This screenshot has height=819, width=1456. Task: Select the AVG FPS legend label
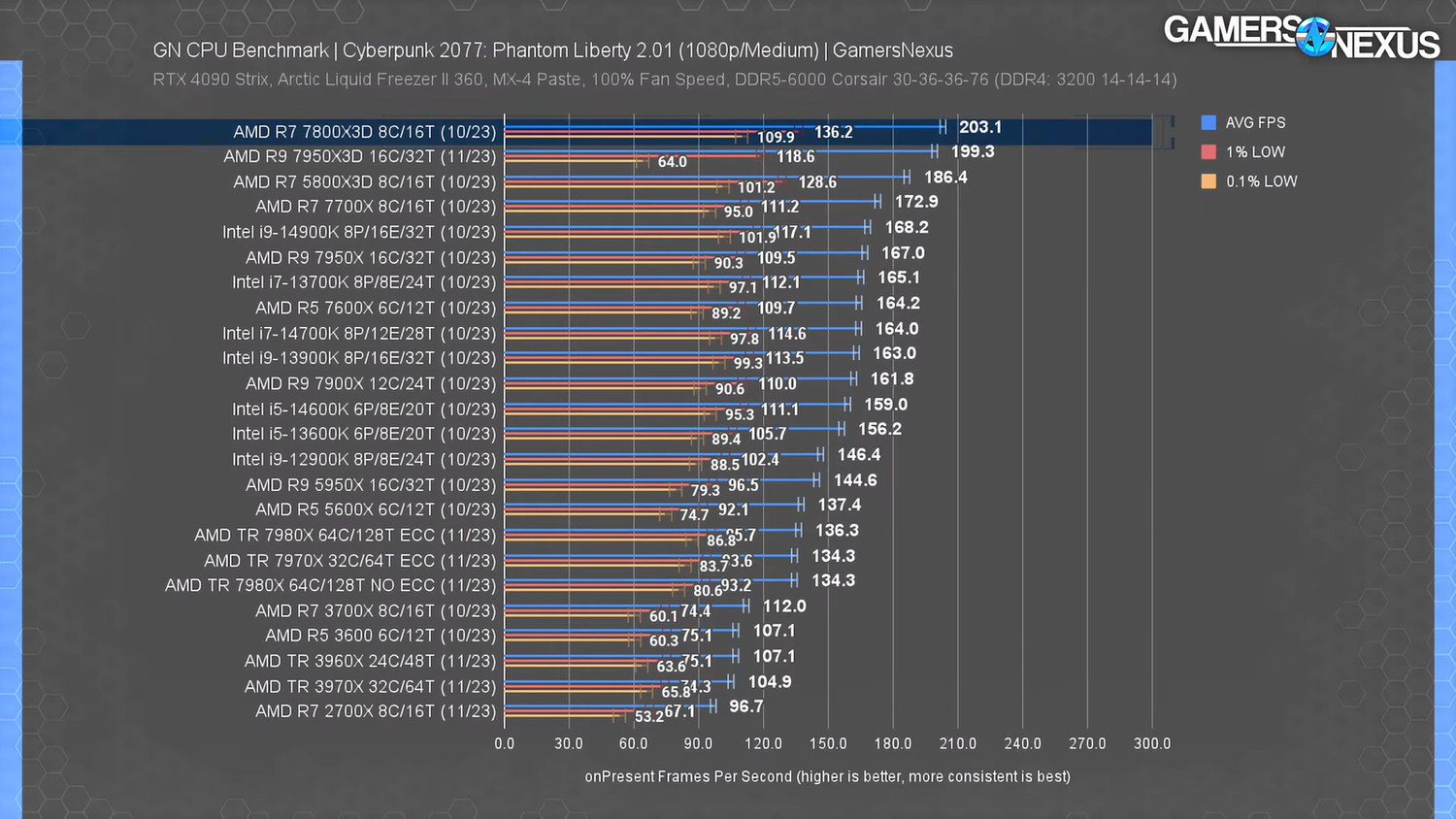click(1255, 122)
